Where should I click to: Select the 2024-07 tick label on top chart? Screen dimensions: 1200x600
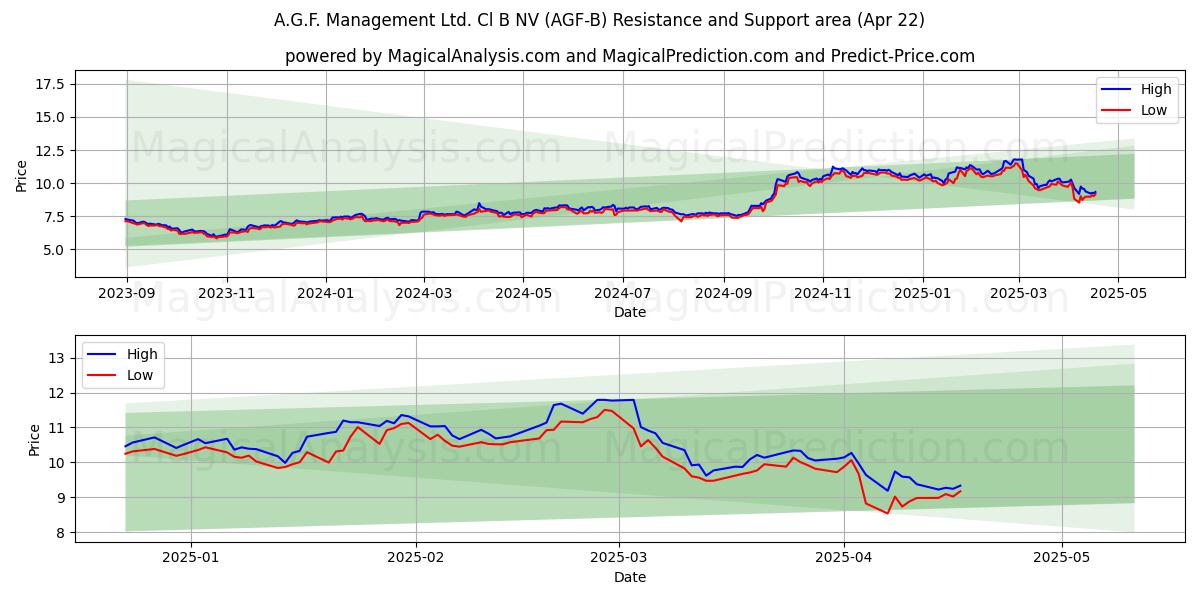click(623, 293)
